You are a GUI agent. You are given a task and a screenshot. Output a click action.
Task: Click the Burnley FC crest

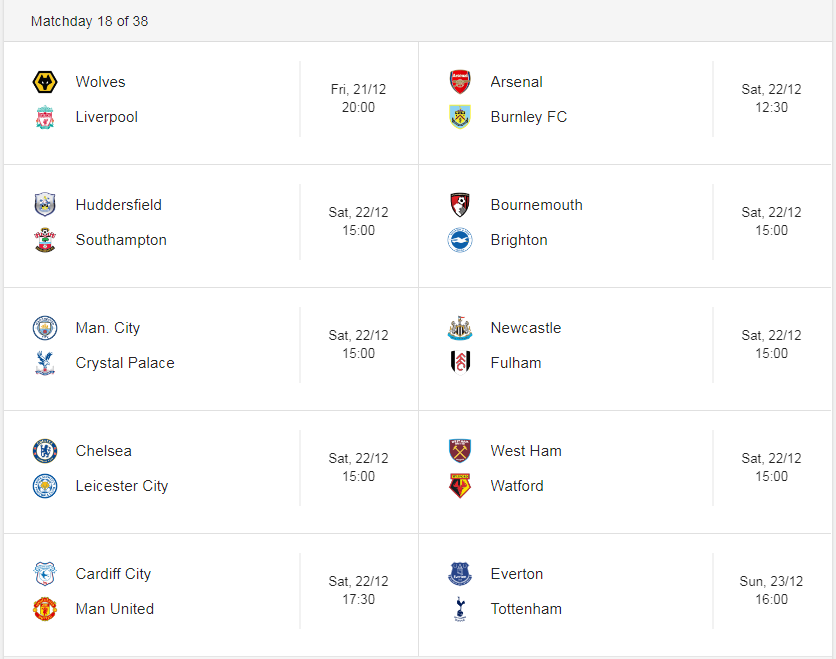pyautogui.click(x=460, y=117)
